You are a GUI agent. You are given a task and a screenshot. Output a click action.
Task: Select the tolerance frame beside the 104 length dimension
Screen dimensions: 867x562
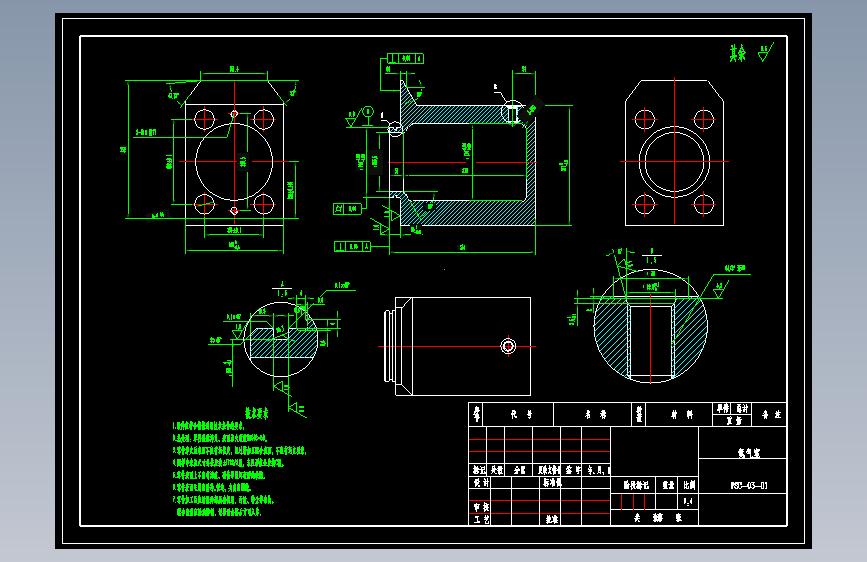[x=352, y=247]
